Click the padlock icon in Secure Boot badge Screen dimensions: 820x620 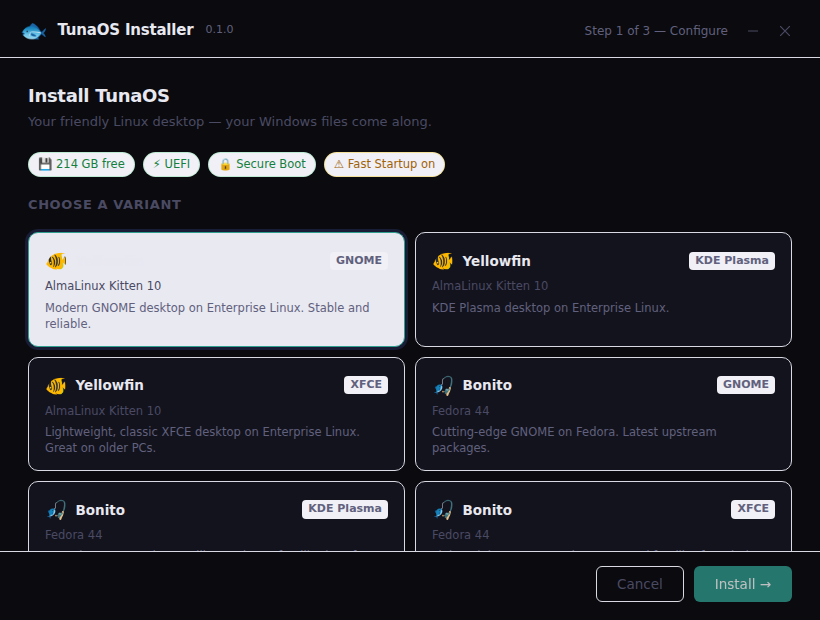[225, 164]
